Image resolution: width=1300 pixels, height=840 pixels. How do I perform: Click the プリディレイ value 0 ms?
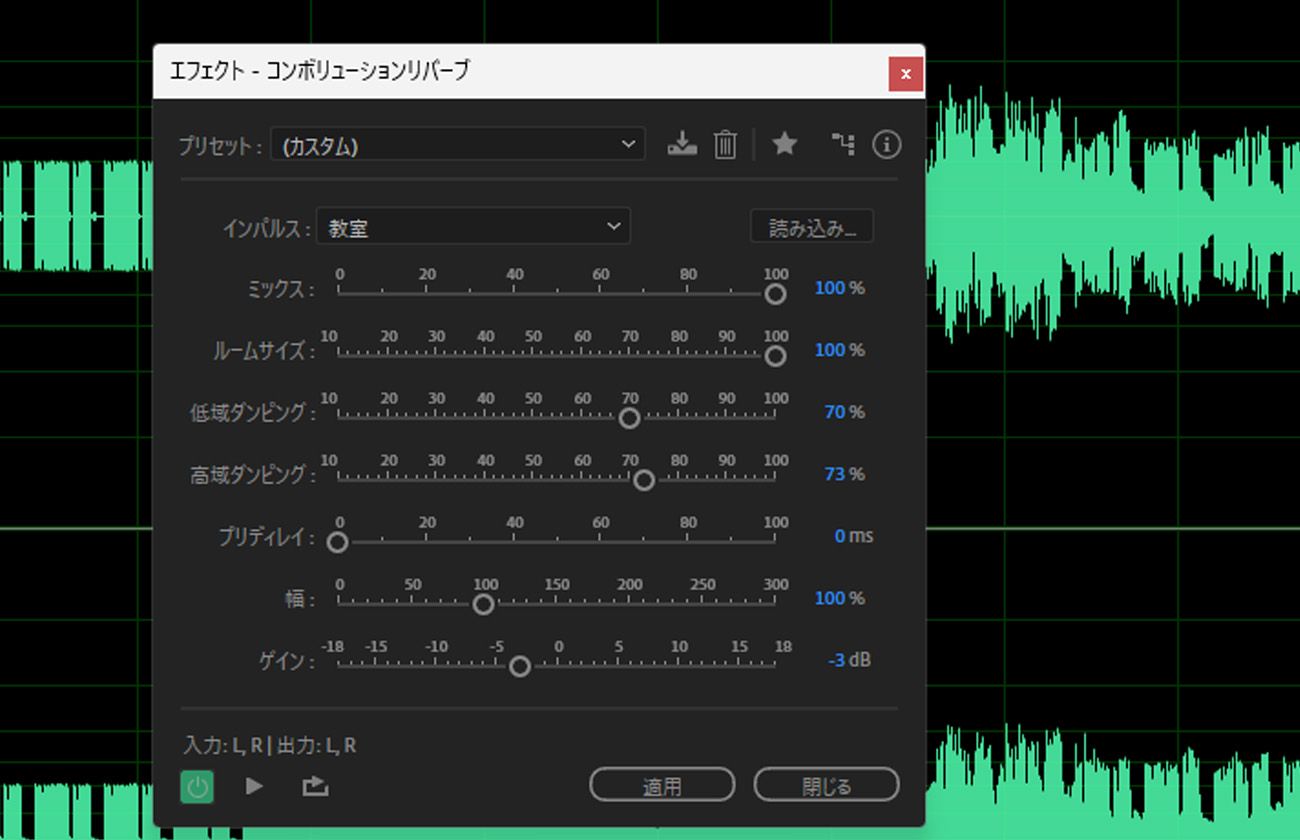854,536
